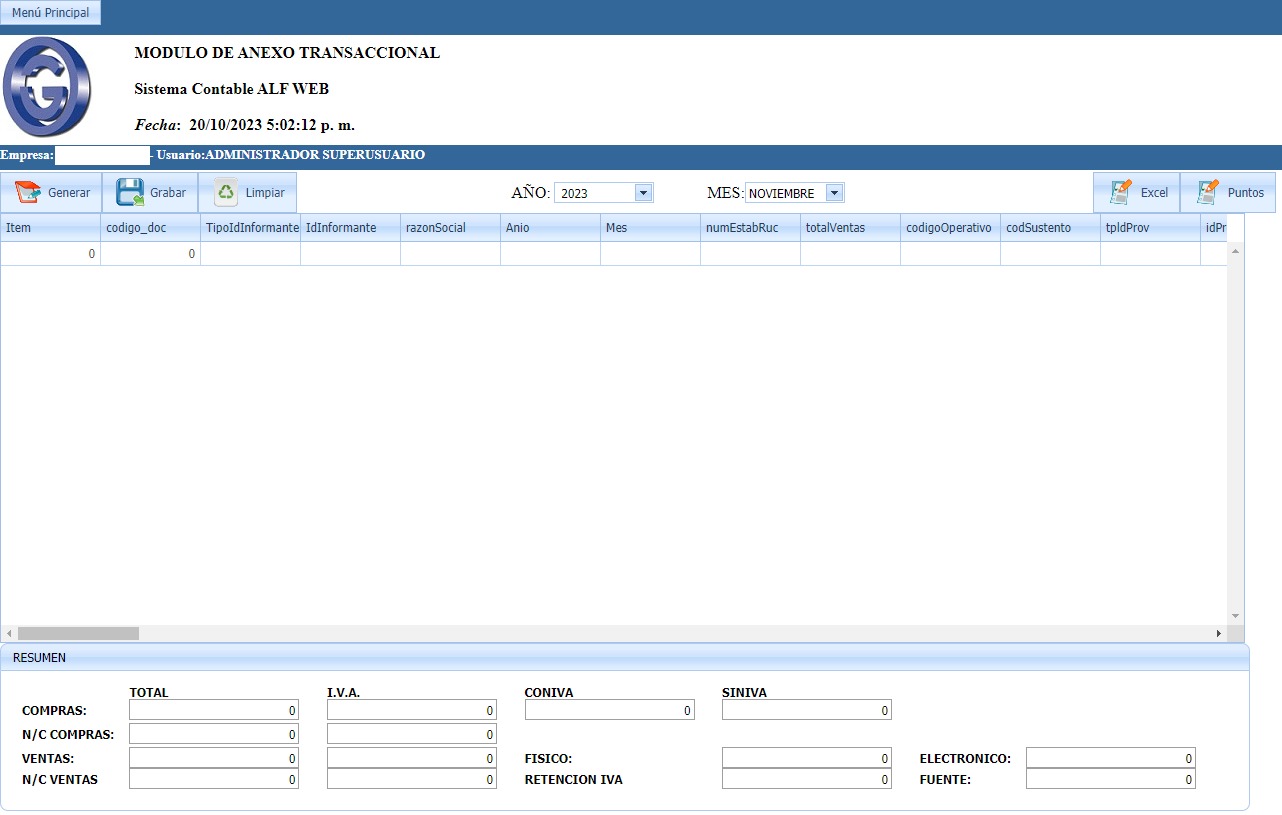Screen dimensions: 1282x815
Task: Click the RETENCION IVA input box
Action: click(806, 779)
